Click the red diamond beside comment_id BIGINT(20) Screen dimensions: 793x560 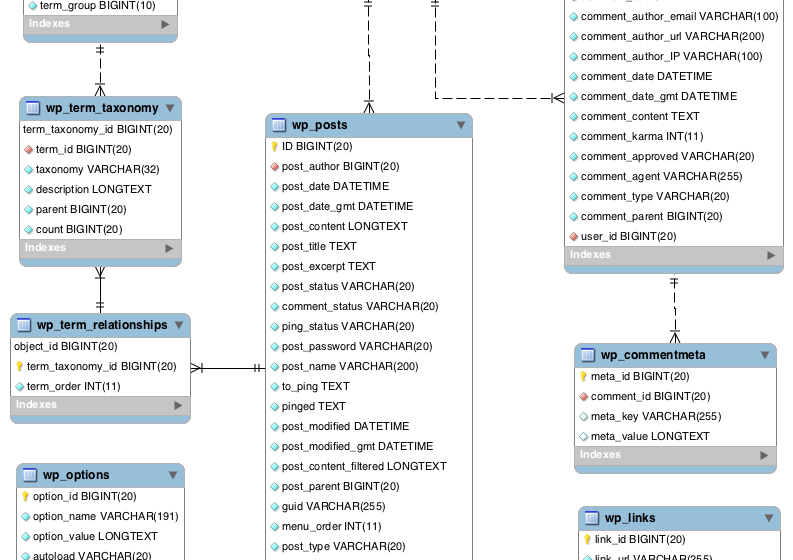[584, 397]
